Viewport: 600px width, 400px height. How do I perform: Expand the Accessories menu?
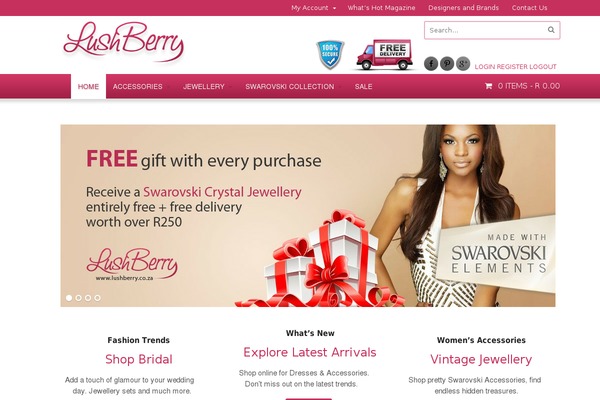tap(138, 87)
